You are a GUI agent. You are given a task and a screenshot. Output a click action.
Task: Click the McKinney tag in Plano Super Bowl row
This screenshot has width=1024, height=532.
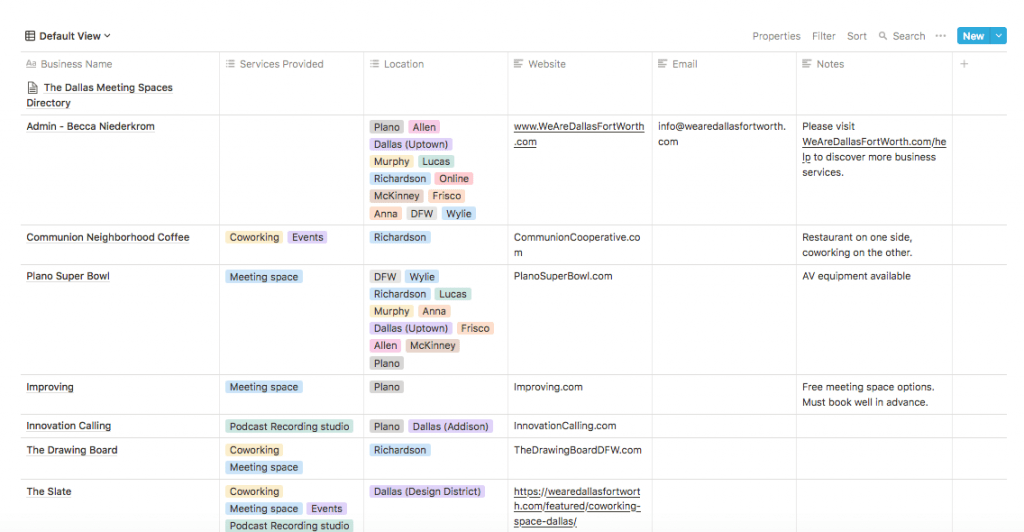pos(432,345)
